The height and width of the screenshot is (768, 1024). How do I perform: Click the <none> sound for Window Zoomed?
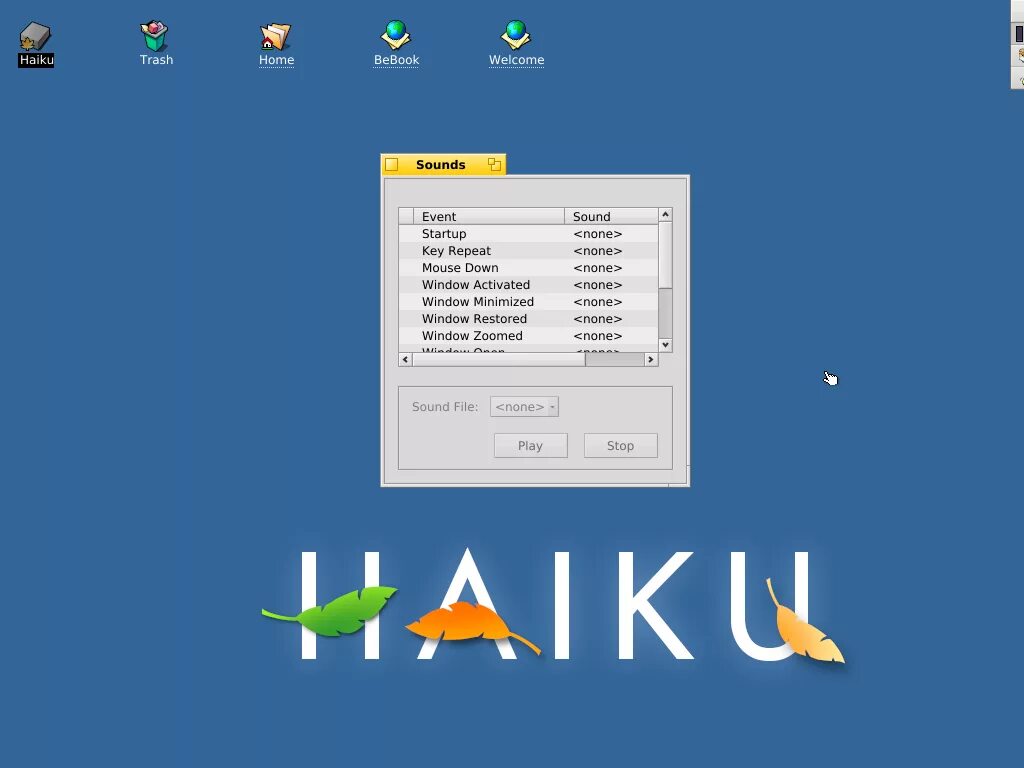(x=598, y=336)
